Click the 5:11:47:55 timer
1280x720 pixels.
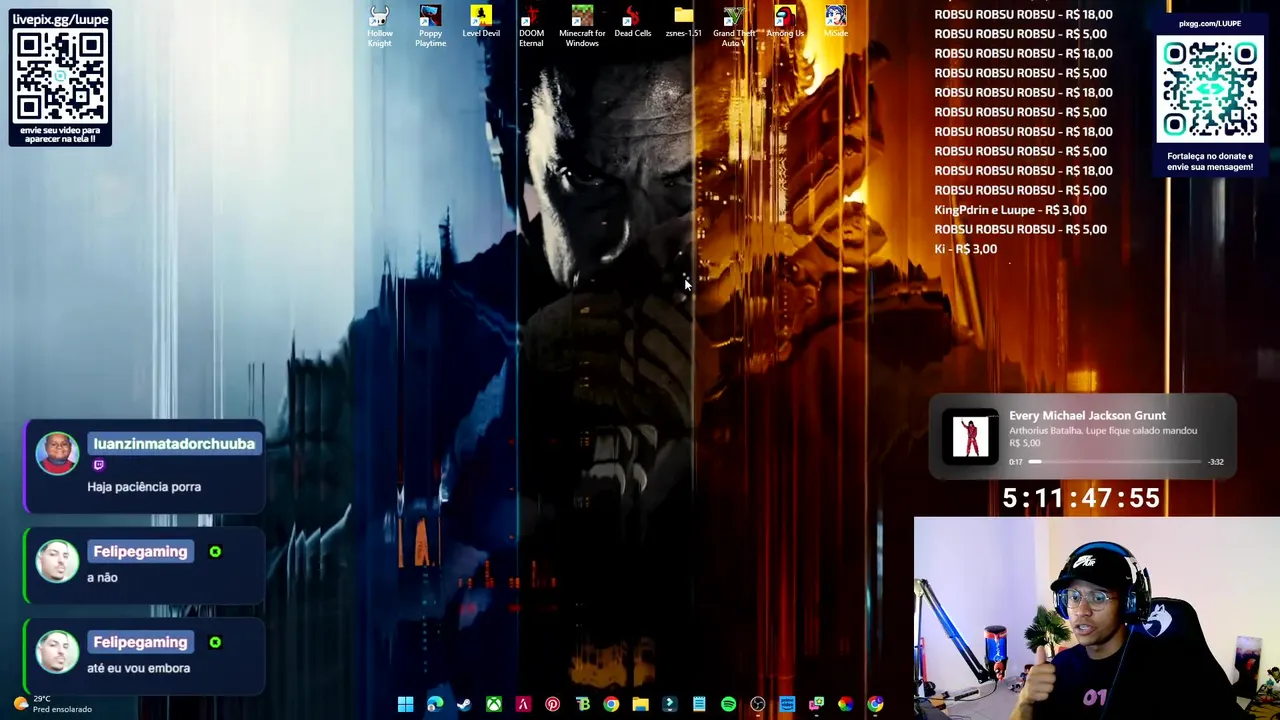[1081, 498]
